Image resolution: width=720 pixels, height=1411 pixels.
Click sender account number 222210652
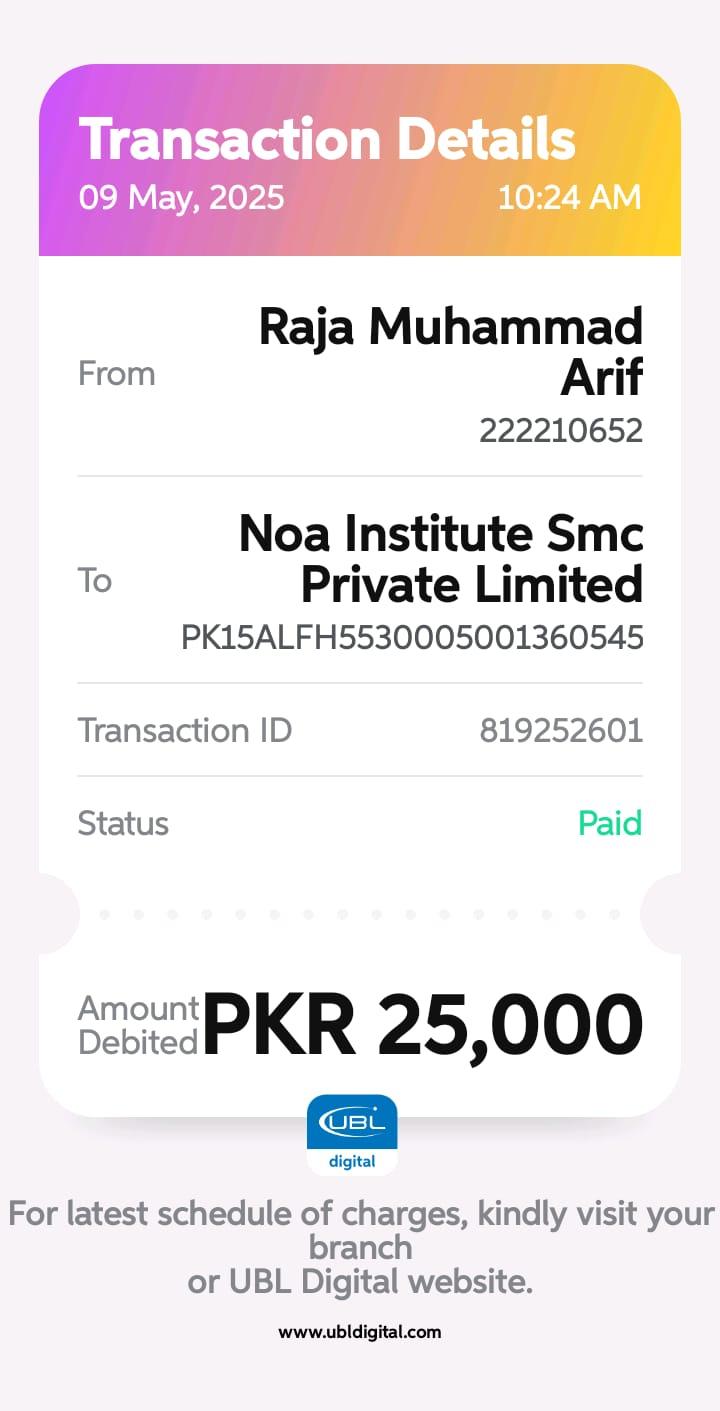click(561, 431)
